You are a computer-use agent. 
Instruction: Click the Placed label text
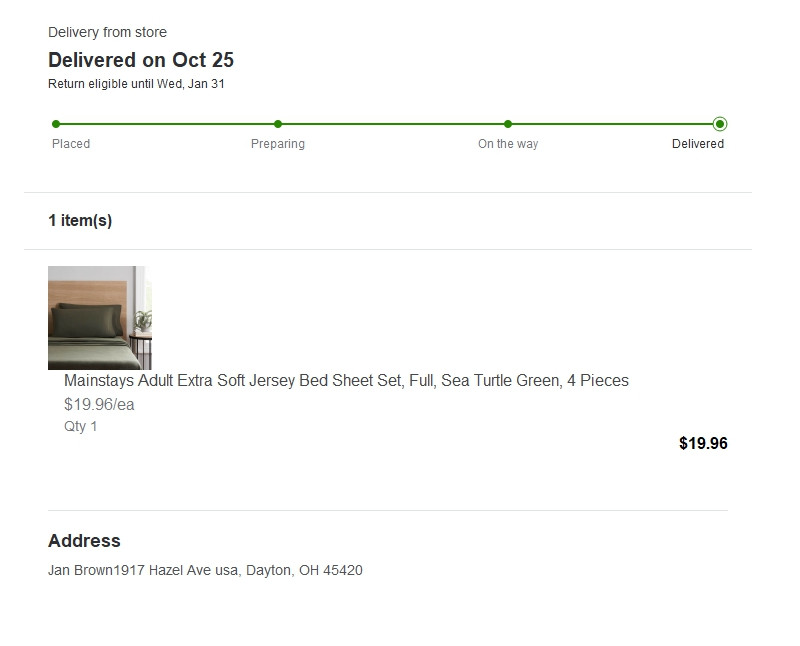[71, 144]
